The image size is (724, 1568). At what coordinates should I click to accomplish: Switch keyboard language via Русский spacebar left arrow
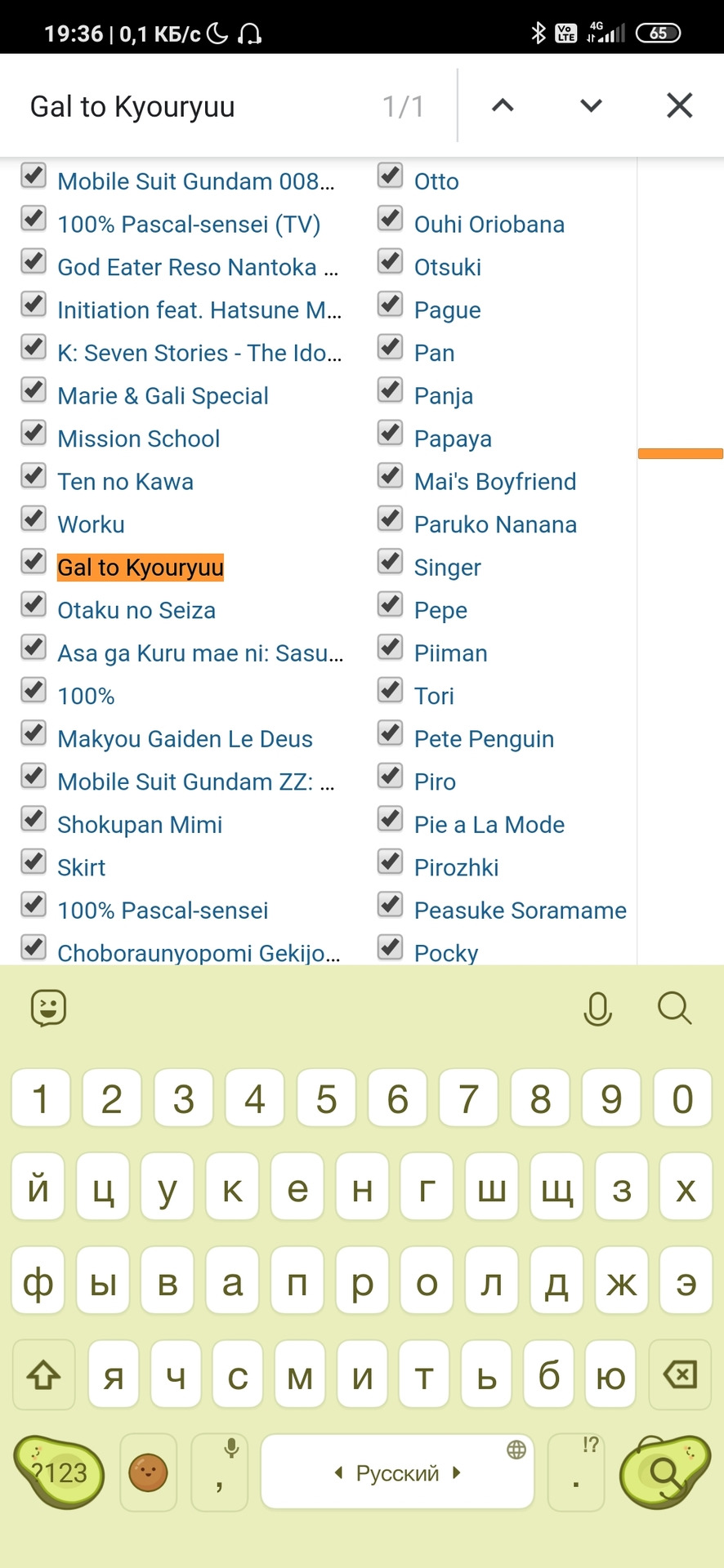click(x=338, y=1472)
